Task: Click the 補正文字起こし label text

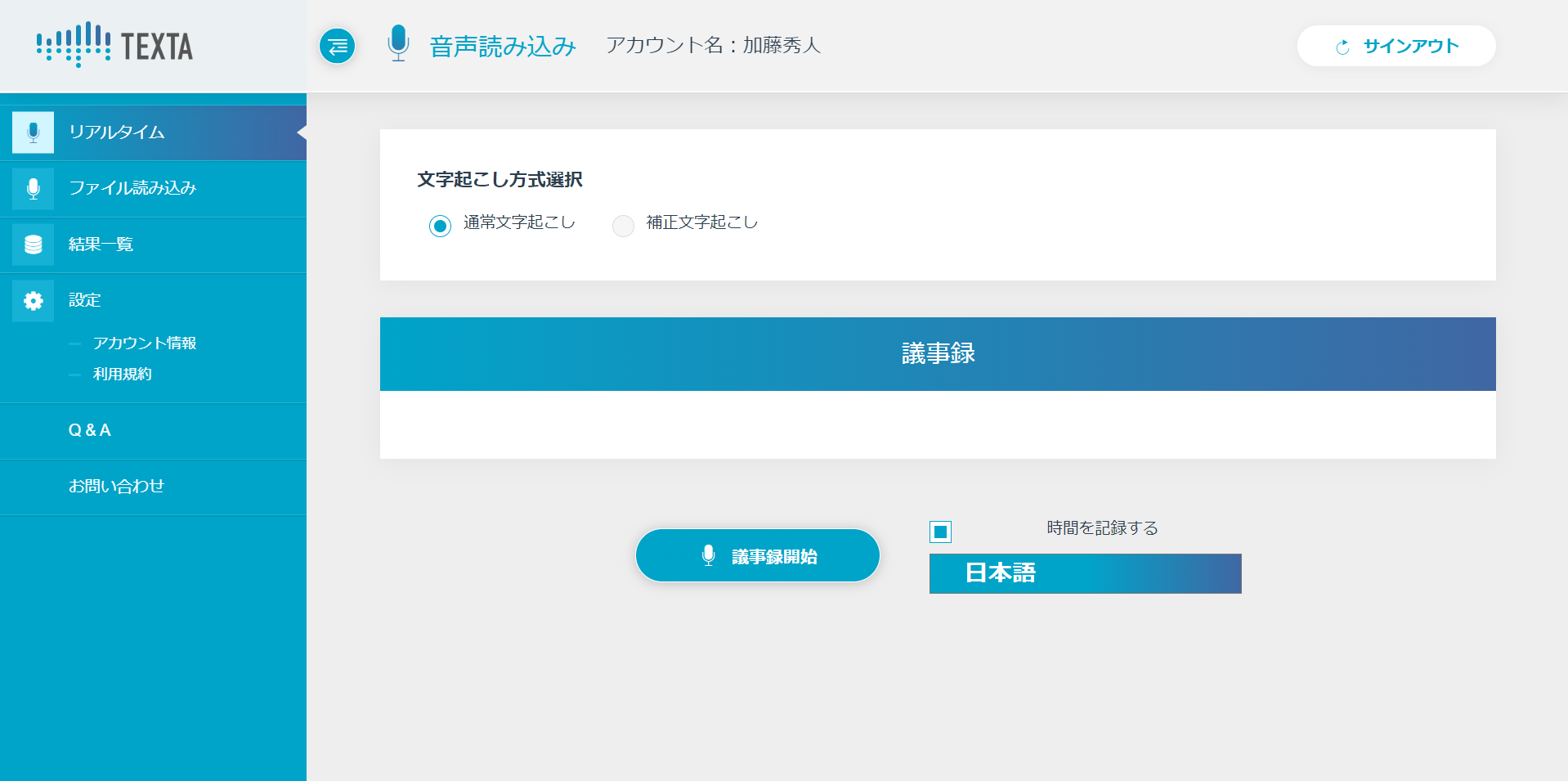Action: tap(701, 222)
